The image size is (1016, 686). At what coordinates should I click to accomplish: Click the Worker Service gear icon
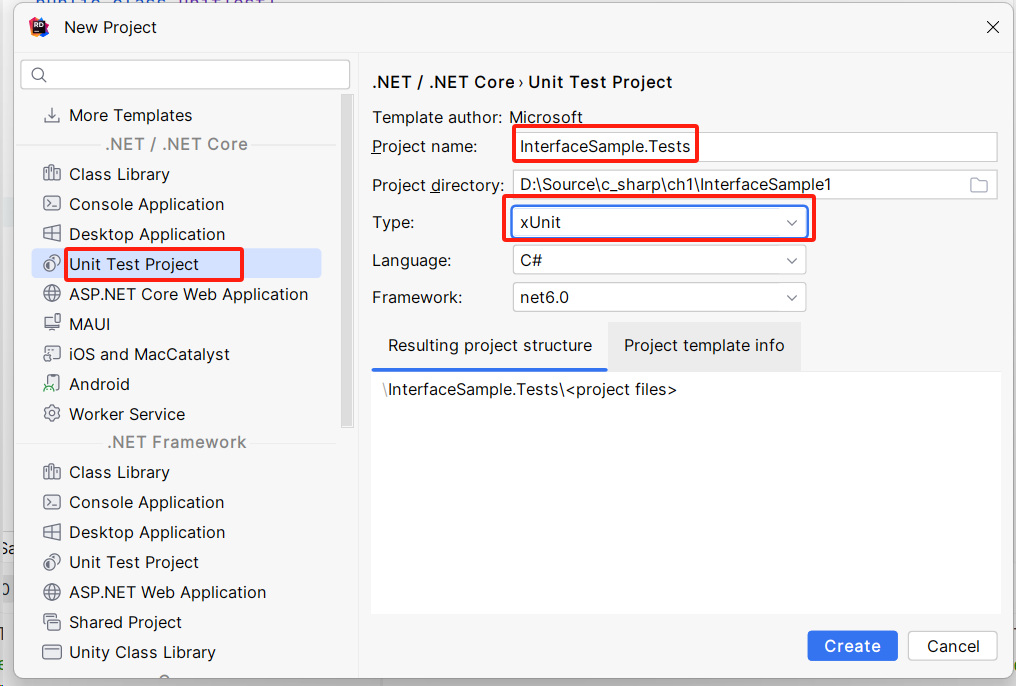tap(52, 414)
